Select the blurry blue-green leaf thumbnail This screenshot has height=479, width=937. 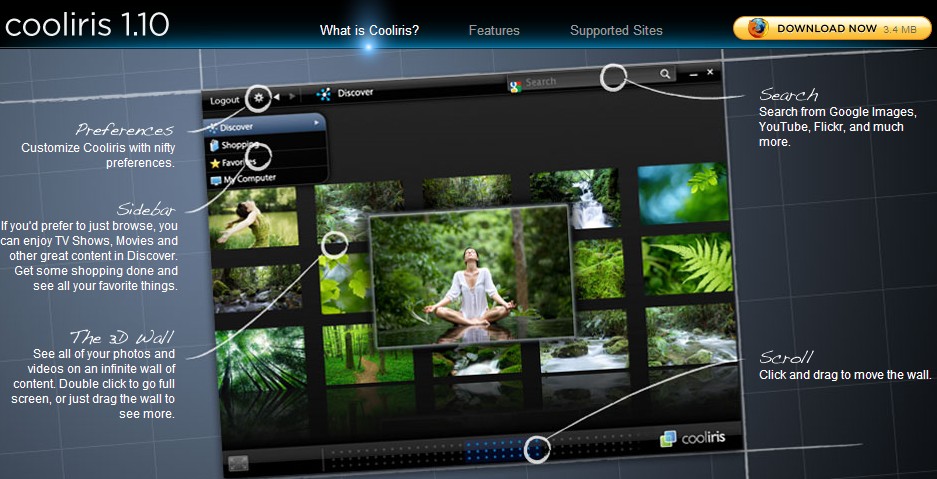click(682, 192)
